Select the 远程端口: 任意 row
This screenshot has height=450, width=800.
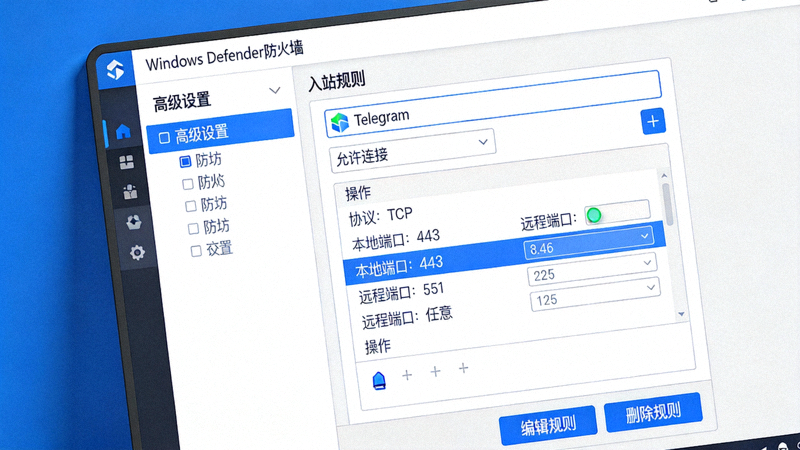(x=407, y=317)
